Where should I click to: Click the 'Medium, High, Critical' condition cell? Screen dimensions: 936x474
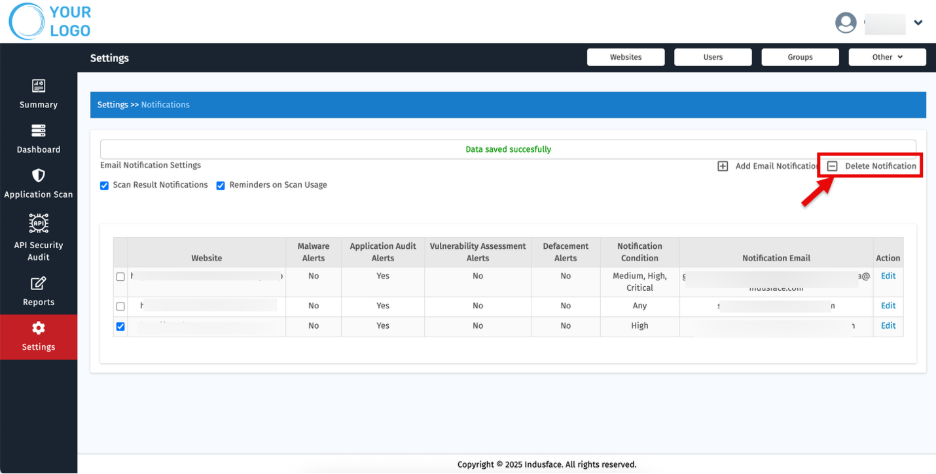coord(639,282)
